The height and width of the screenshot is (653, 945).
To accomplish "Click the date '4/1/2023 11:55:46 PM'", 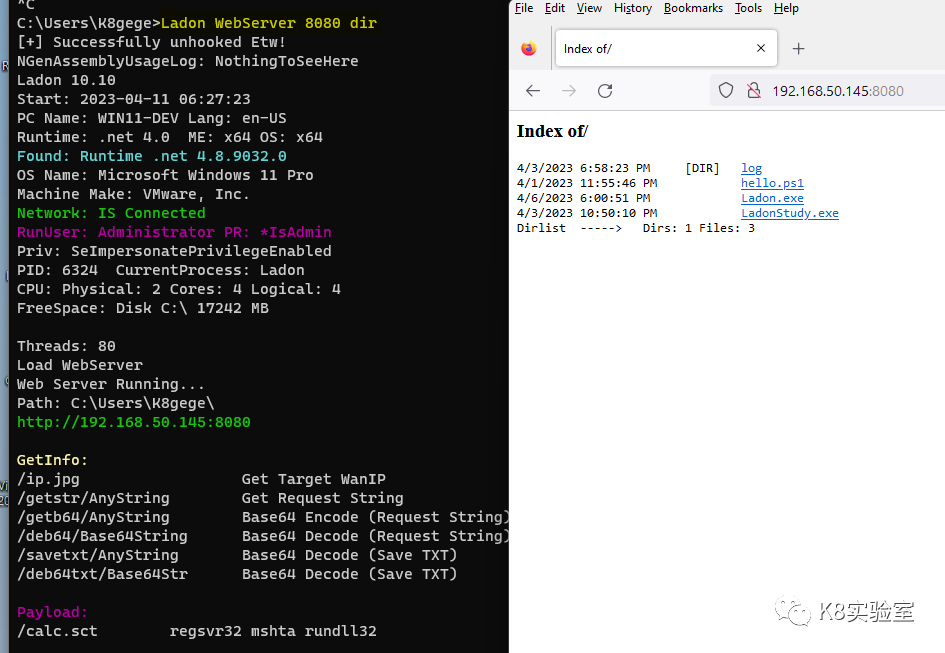I will [587, 183].
